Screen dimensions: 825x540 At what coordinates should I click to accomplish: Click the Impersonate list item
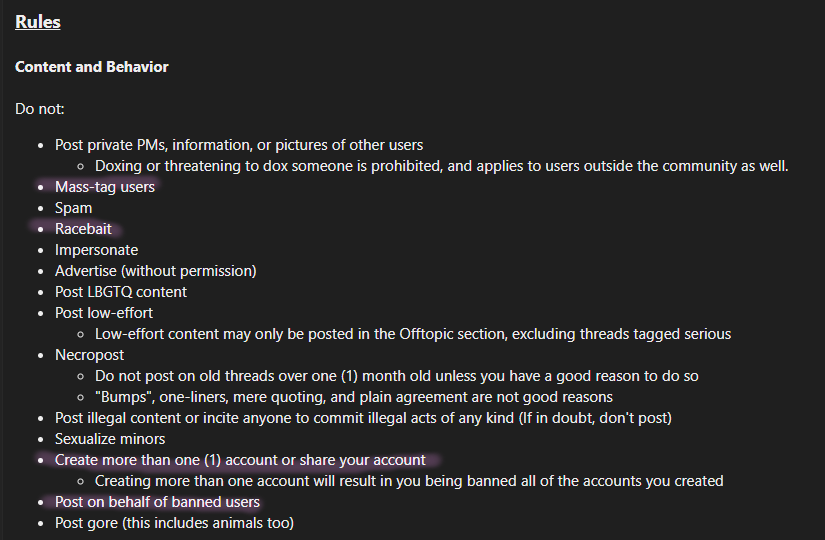coord(97,250)
